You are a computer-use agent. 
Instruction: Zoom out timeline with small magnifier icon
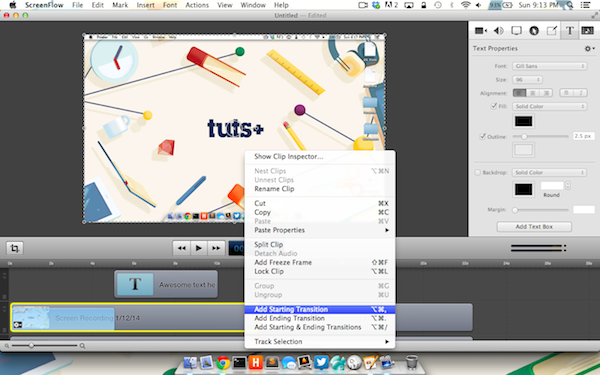(x=7, y=346)
